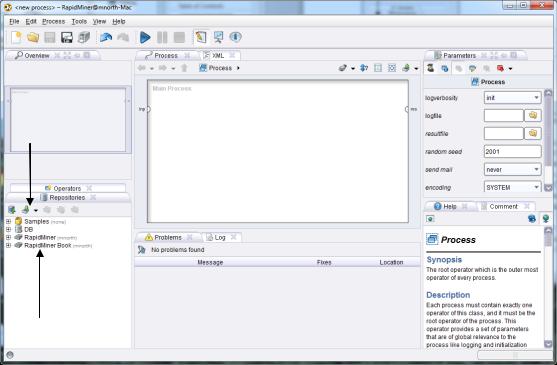This screenshot has width=557, height=365.
Task: Click the operator execution order icon
Action: coord(364,68)
